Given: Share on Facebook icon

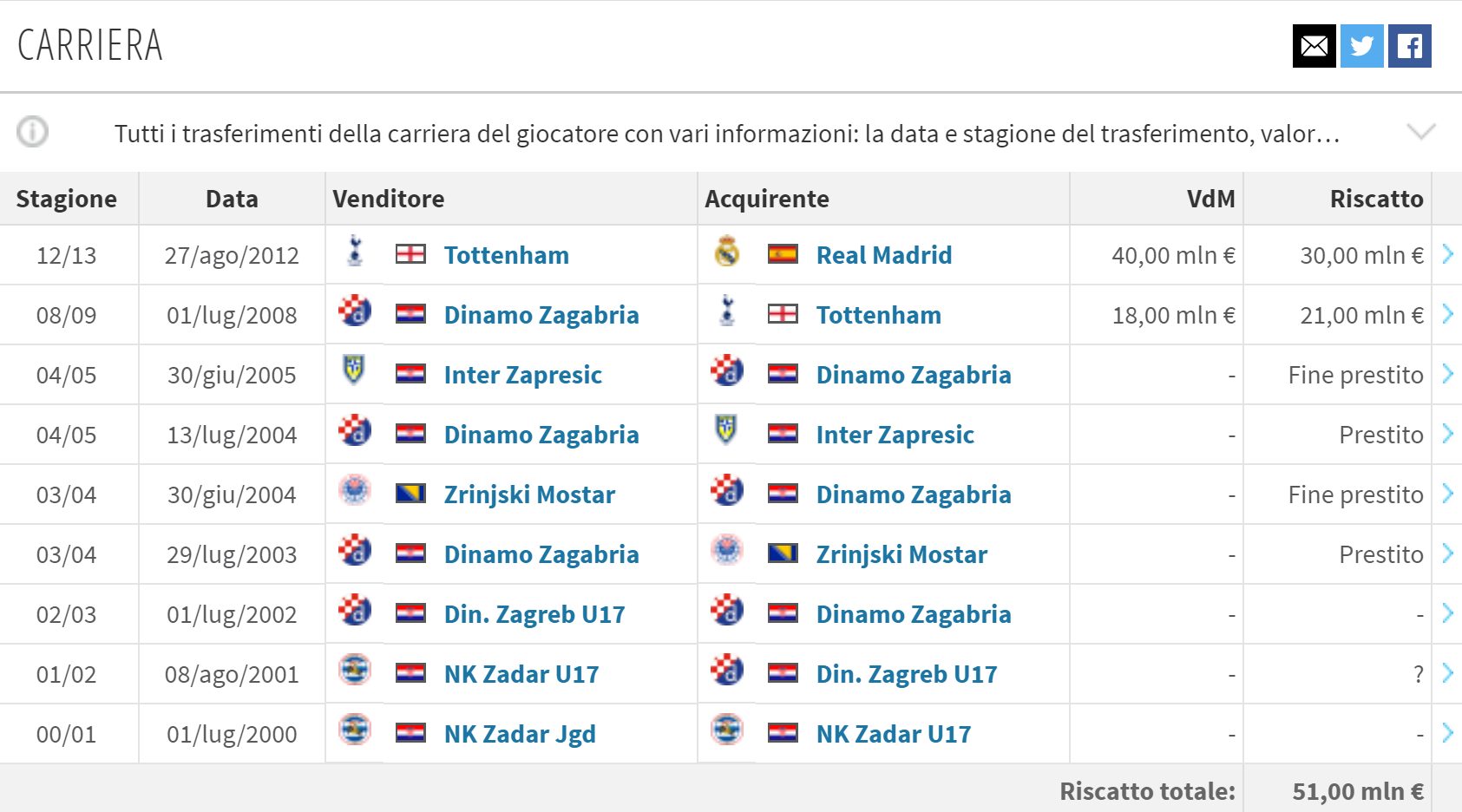Looking at the screenshot, I should click(1409, 46).
